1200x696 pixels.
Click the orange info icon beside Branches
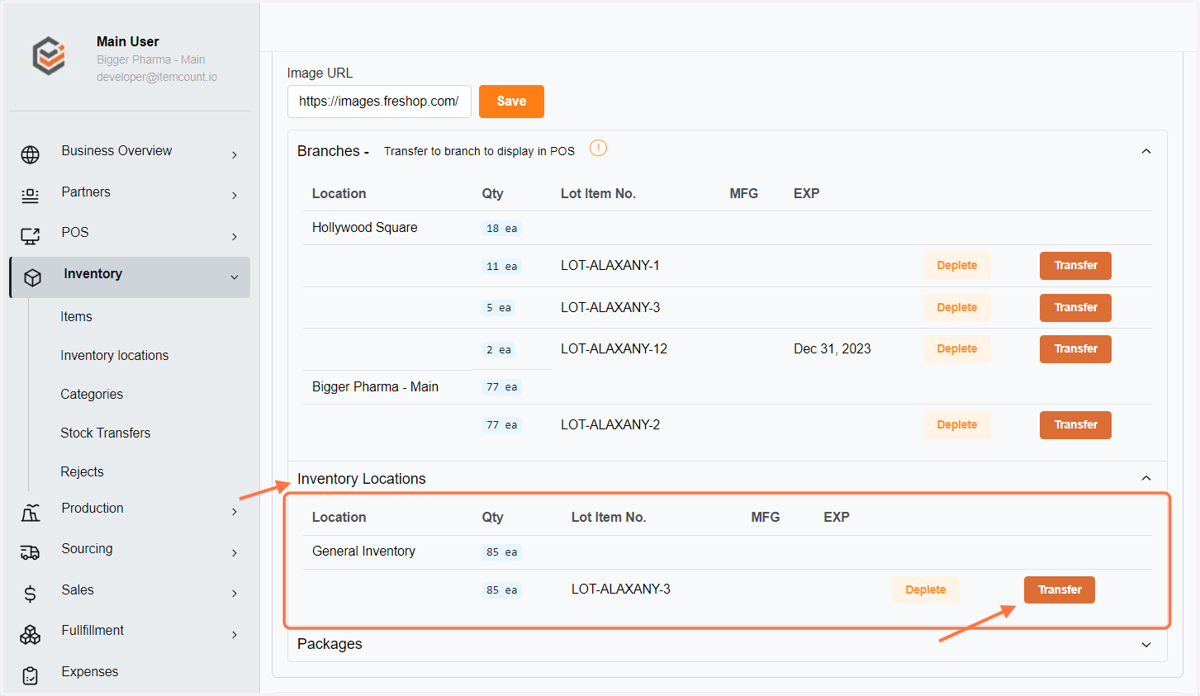point(598,149)
